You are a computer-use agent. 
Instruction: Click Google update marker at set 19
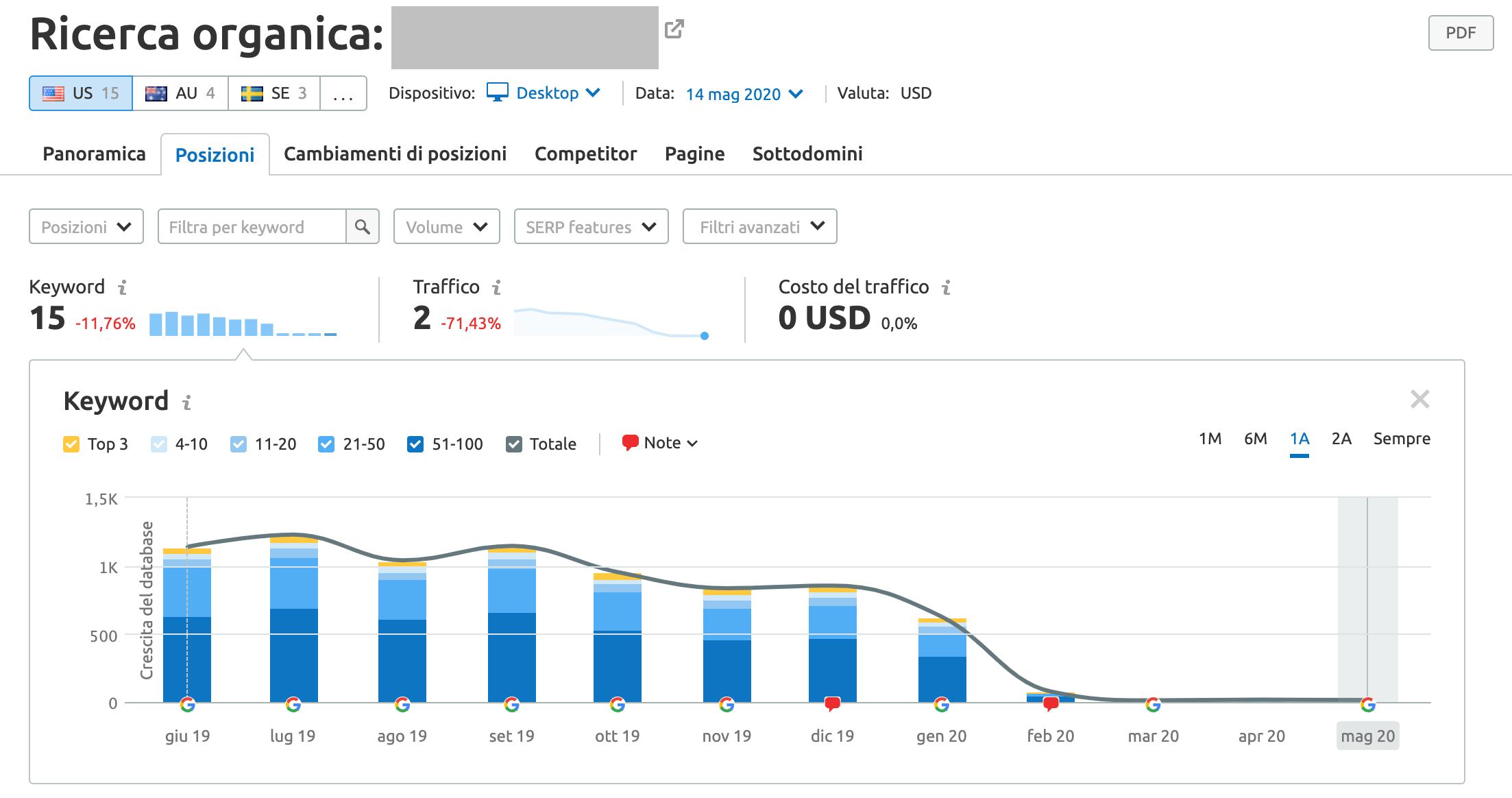coord(511,704)
